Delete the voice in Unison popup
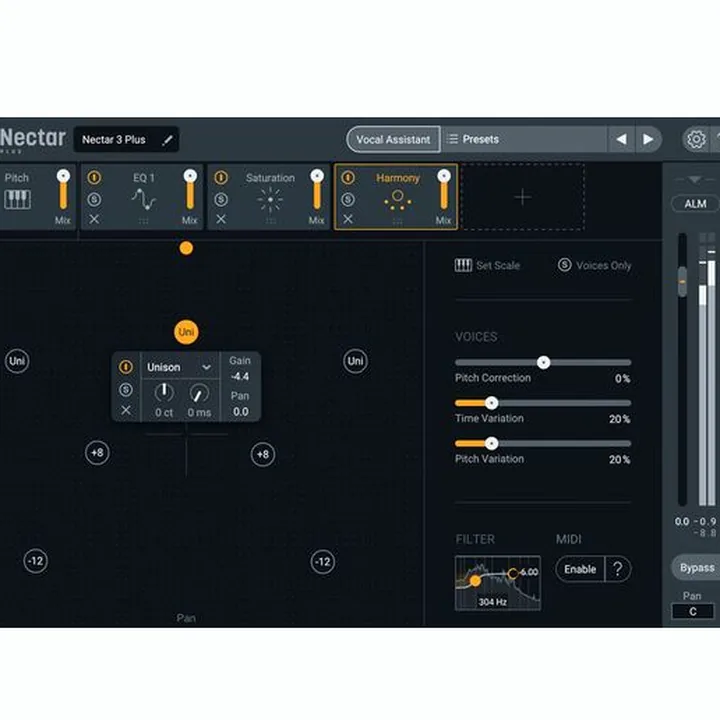This screenshot has height=720, width=720. (126, 410)
